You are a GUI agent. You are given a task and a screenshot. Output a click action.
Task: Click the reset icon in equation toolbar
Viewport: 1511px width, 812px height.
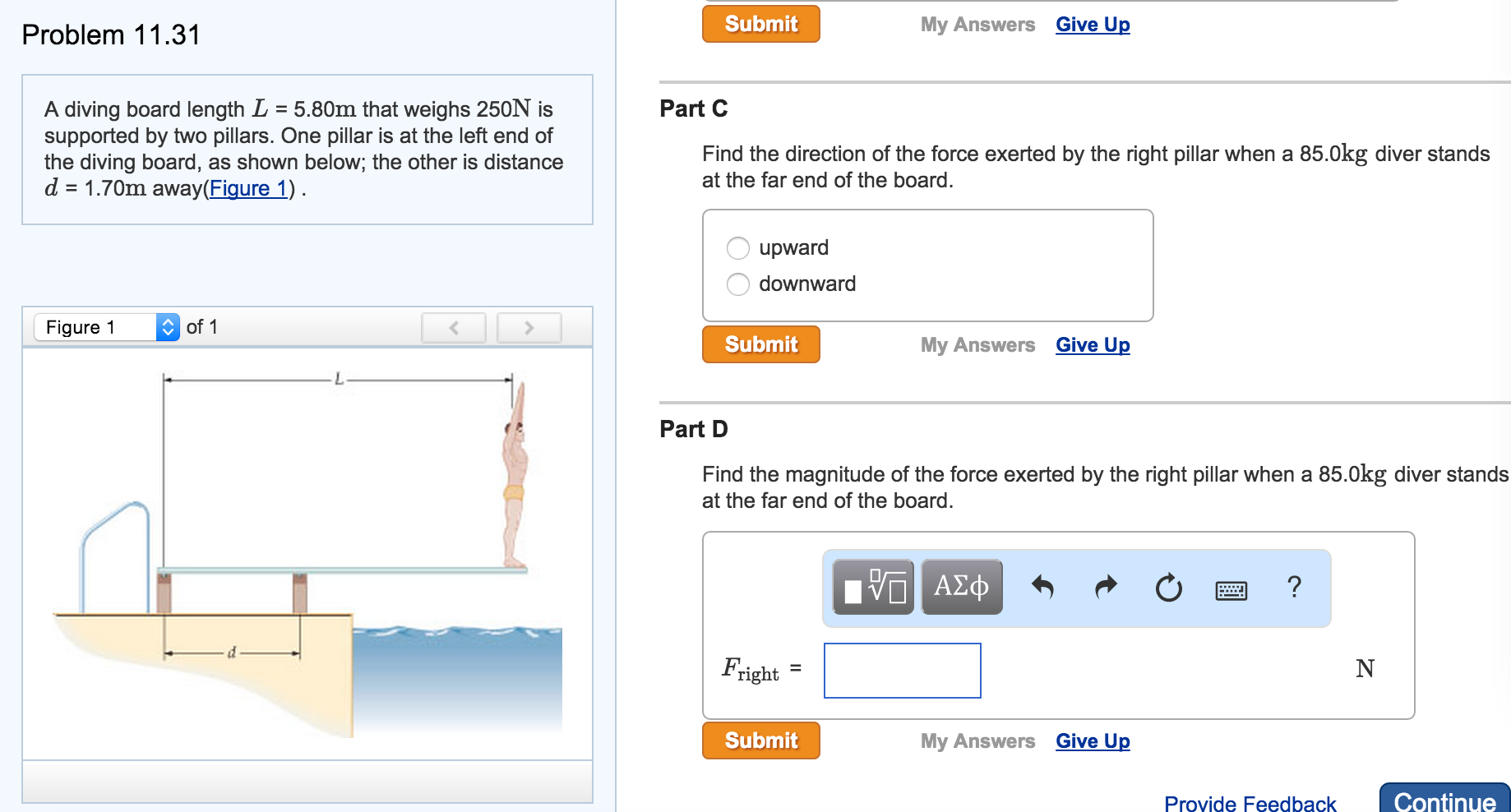pyautogui.click(x=1169, y=587)
